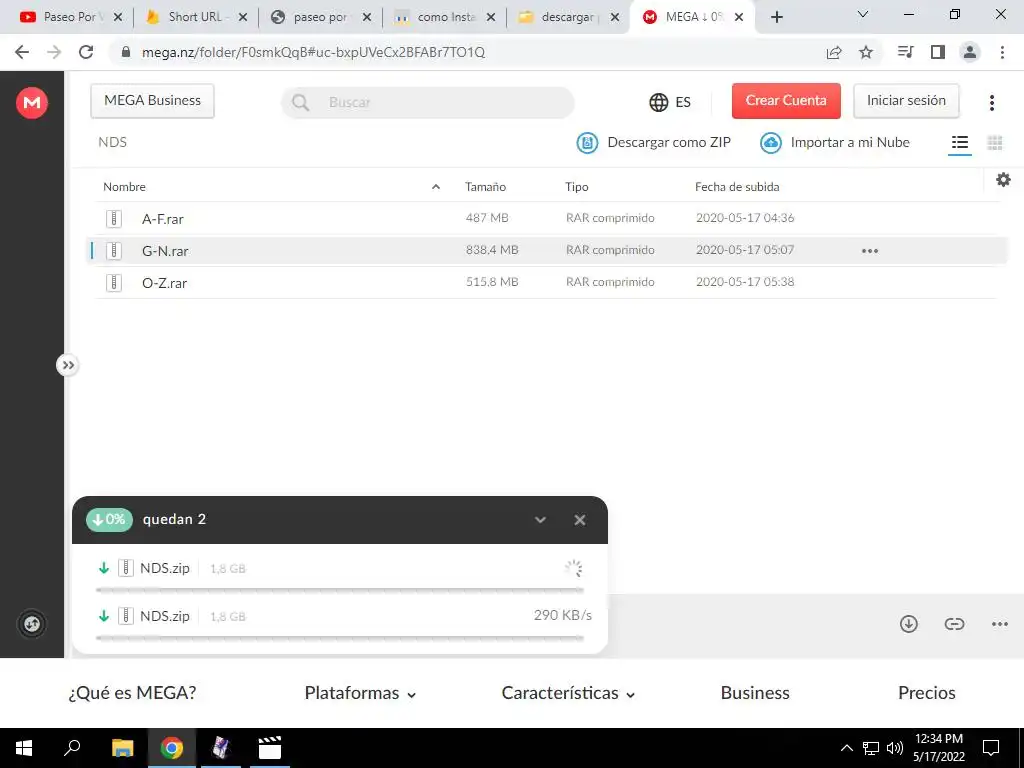This screenshot has width=1024, height=768.
Task: Click first NDS.zip progress bar
Action: [340, 590]
